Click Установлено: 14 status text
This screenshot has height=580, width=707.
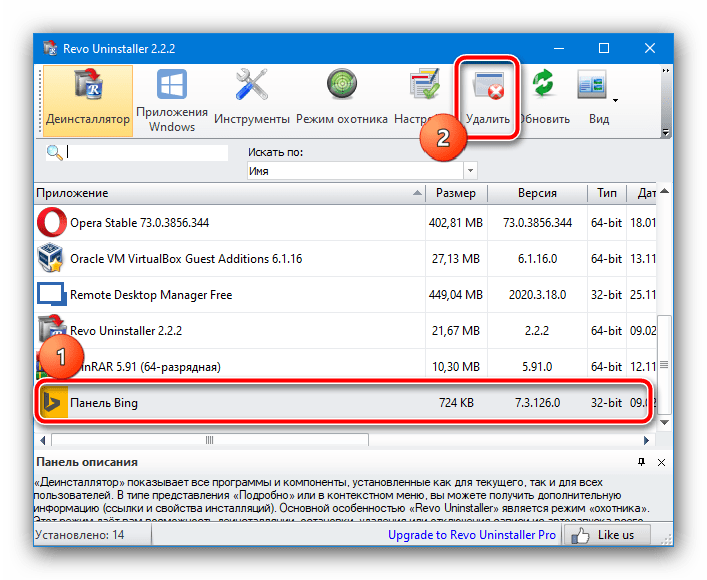click(x=80, y=535)
